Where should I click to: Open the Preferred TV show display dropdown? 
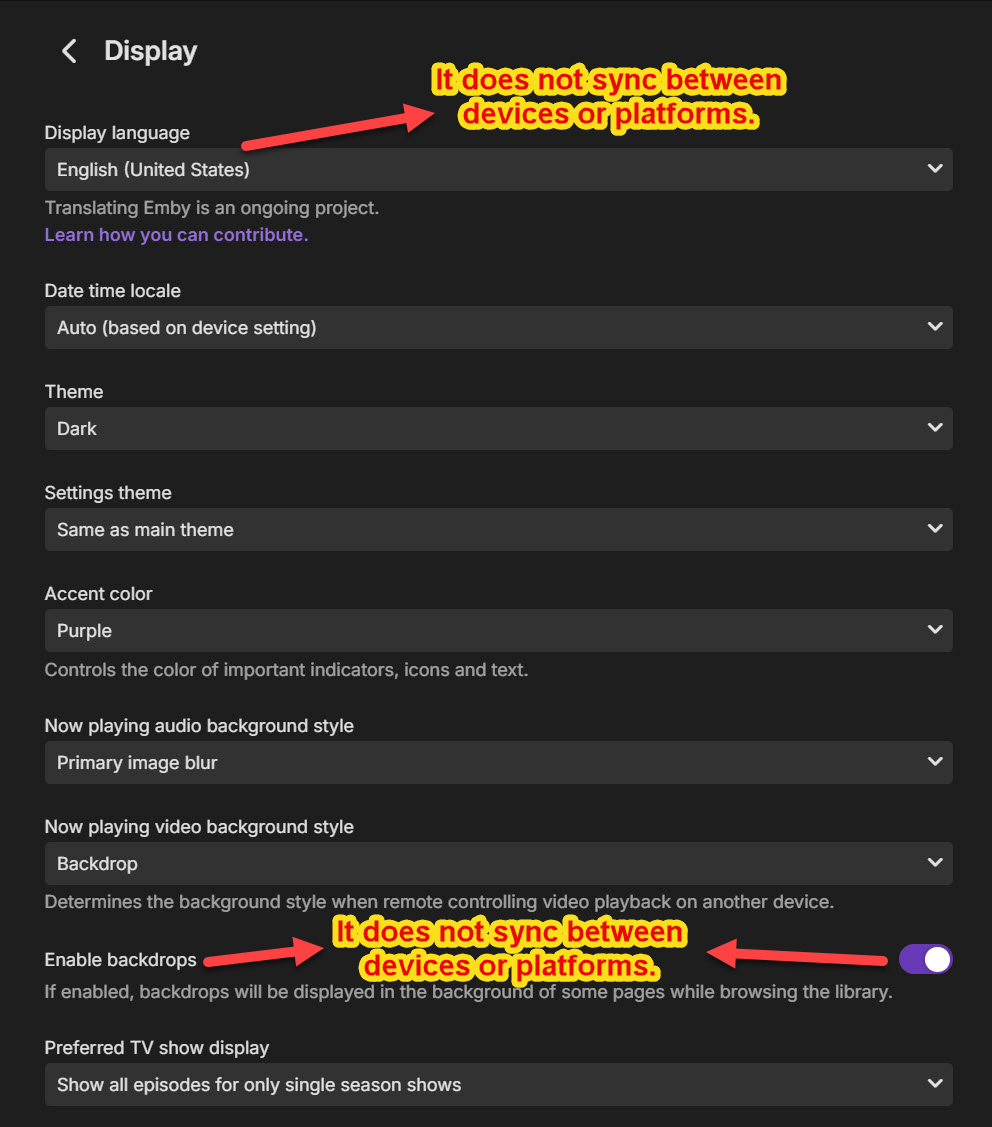[x=498, y=1085]
